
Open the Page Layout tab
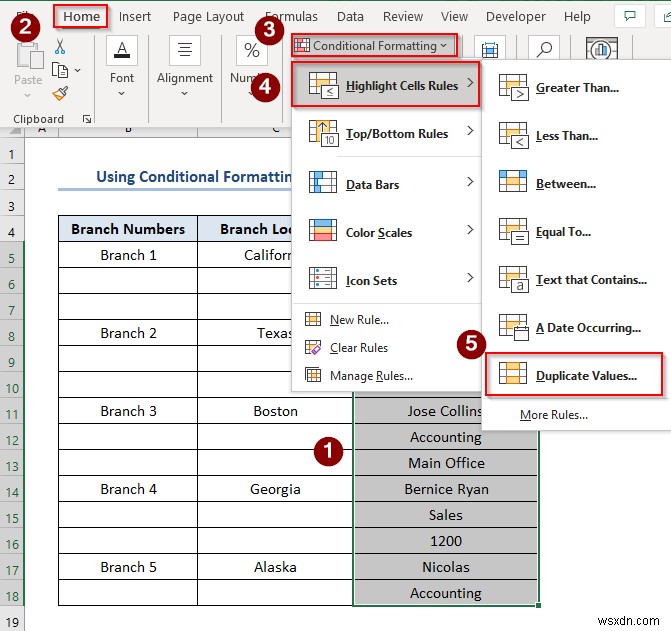[208, 17]
